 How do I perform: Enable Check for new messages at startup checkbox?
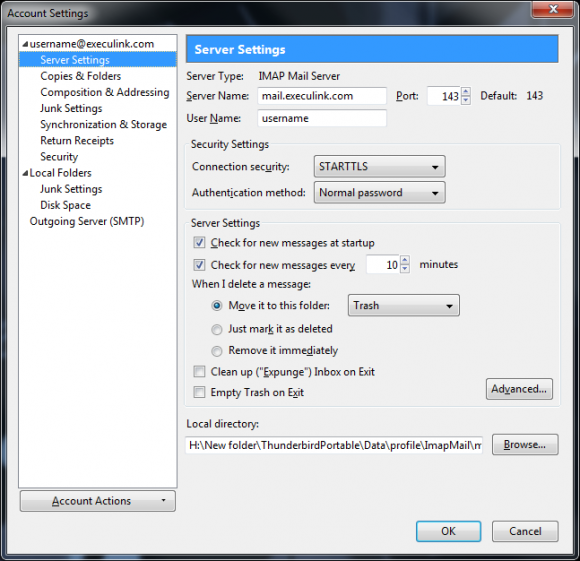coord(199,243)
